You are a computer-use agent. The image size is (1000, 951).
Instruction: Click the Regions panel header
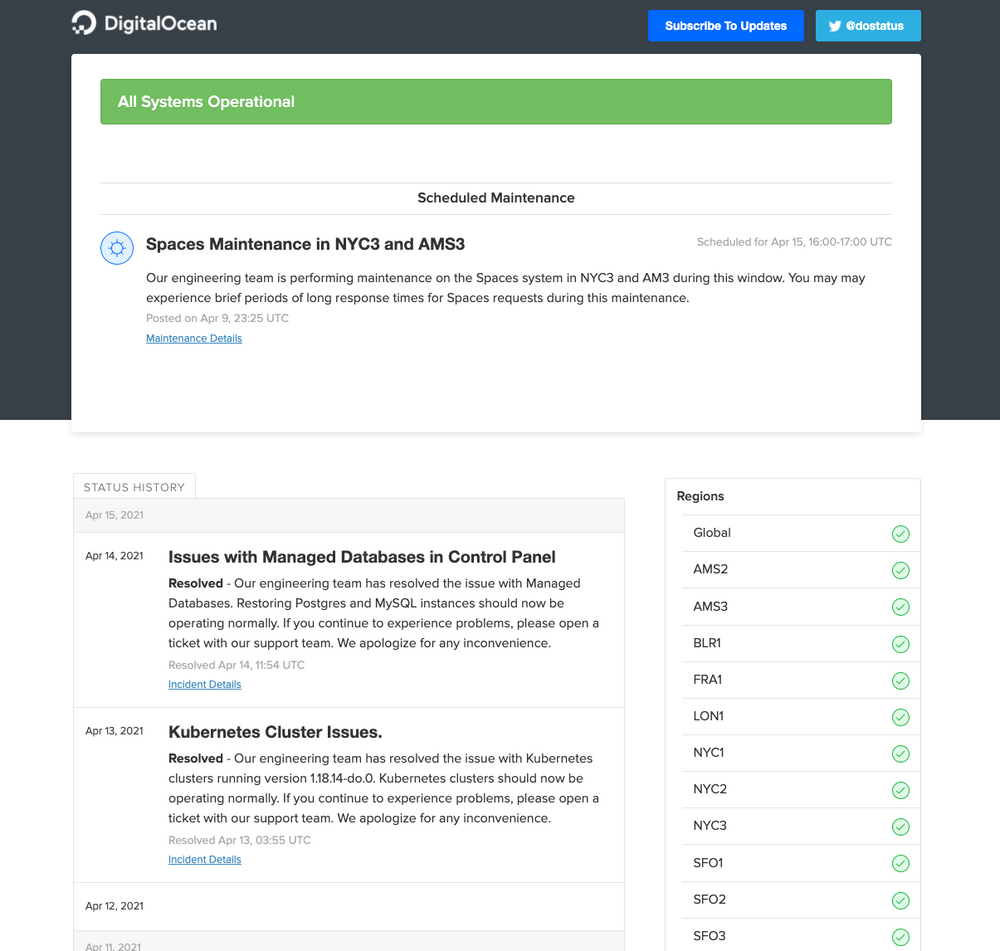click(700, 496)
